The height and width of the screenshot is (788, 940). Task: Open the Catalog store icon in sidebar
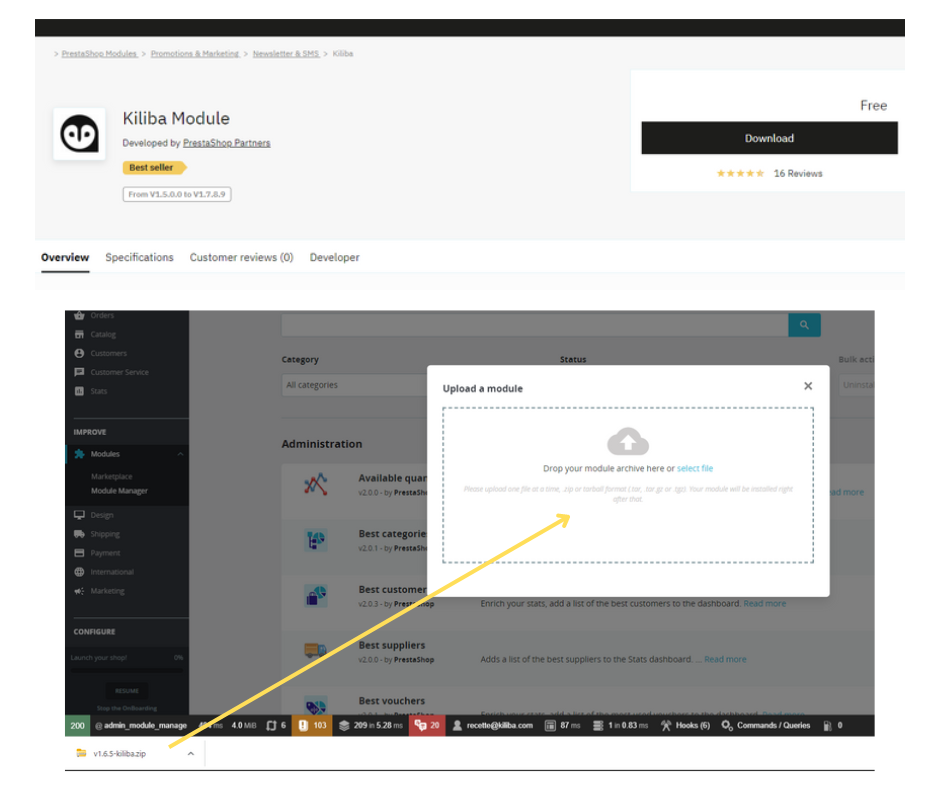tap(79, 335)
